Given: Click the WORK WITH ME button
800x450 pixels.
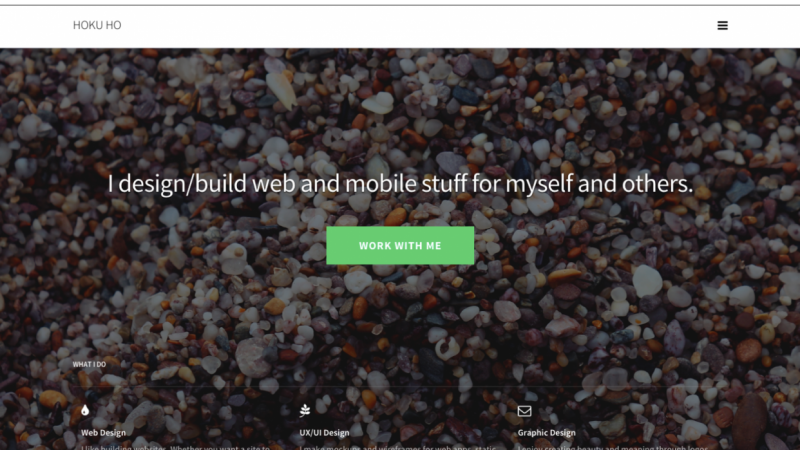Looking at the screenshot, I should 400,245.
